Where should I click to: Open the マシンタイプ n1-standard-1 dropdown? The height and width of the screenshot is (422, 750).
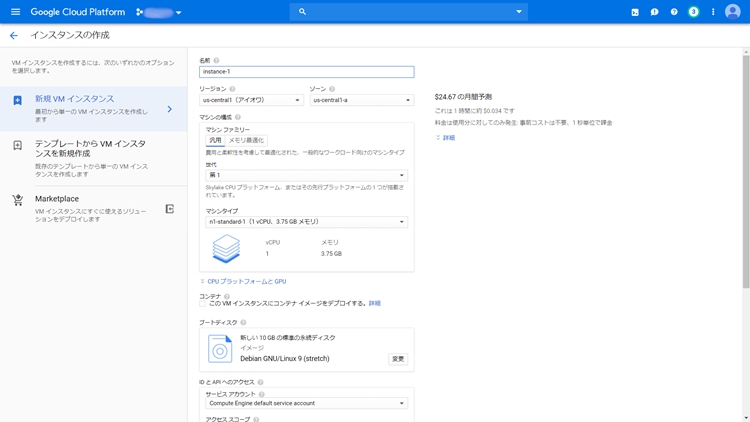pos(307,222)
